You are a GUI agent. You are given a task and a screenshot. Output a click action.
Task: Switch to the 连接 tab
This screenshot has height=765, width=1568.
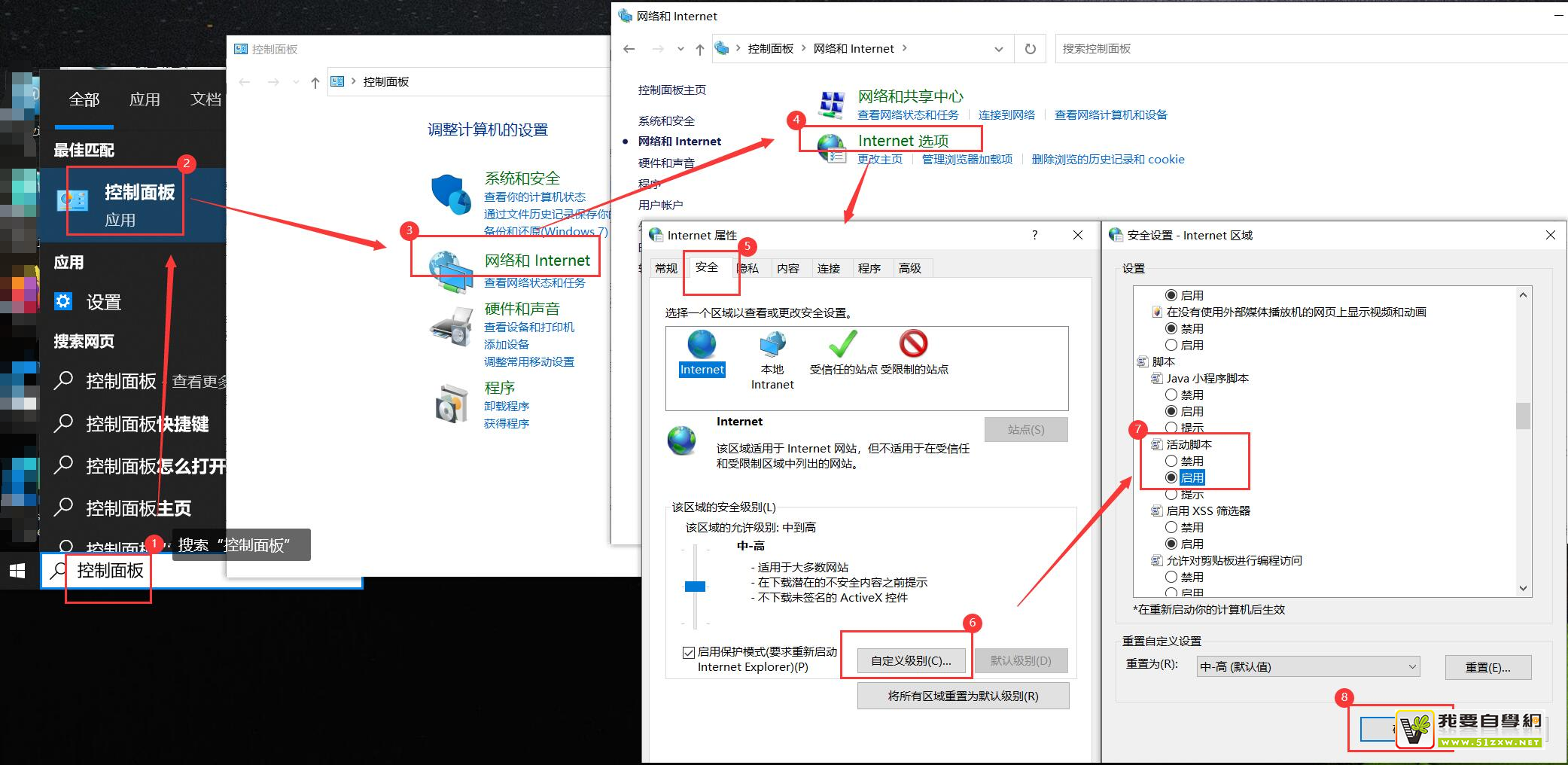(x=828, y=268)
